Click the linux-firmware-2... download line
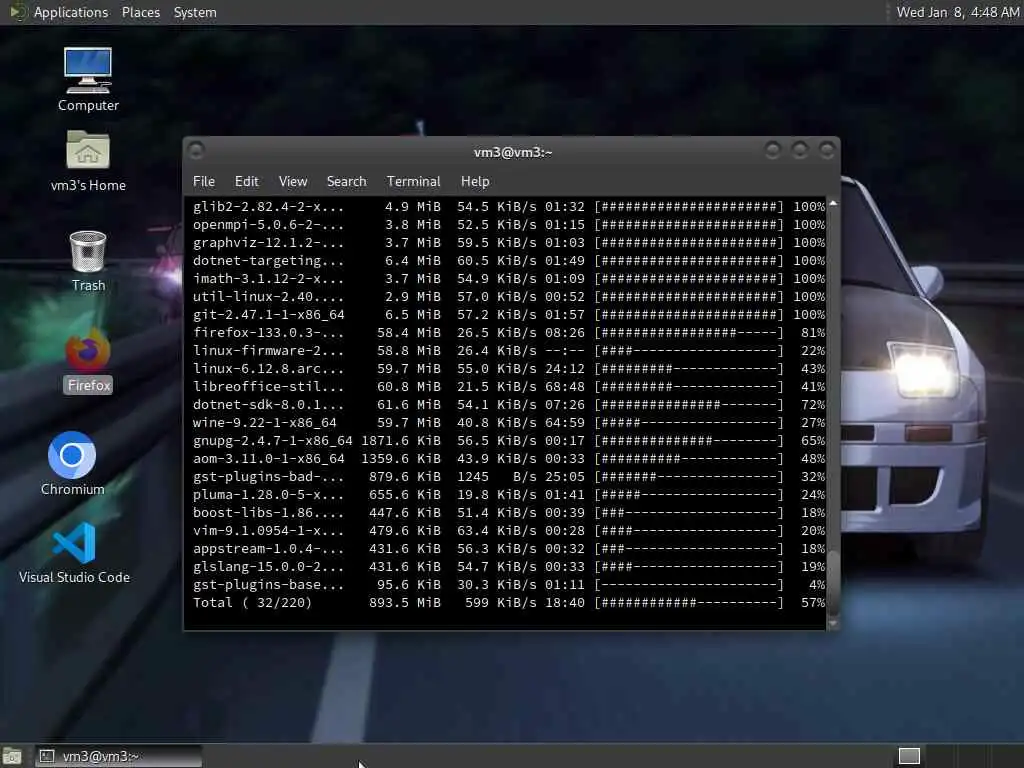The image size is (1024, 768). tap(509, 351)
